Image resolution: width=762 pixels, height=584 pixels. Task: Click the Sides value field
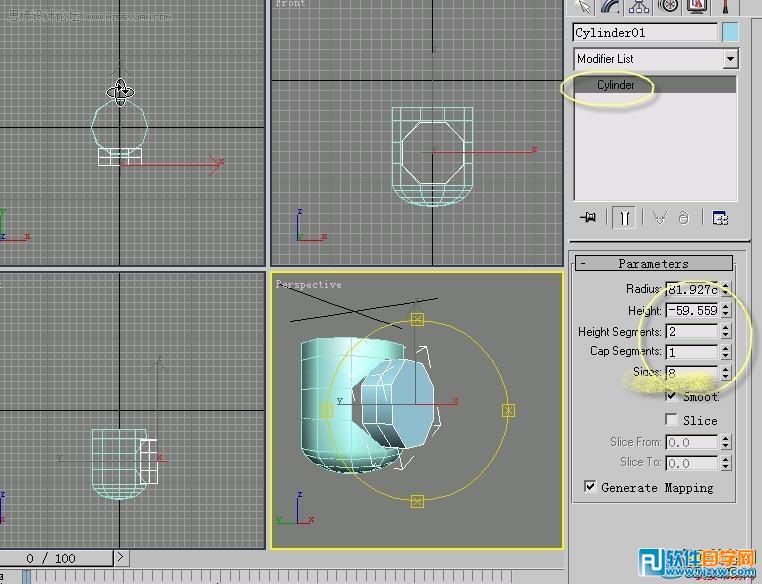click(692, 373)
